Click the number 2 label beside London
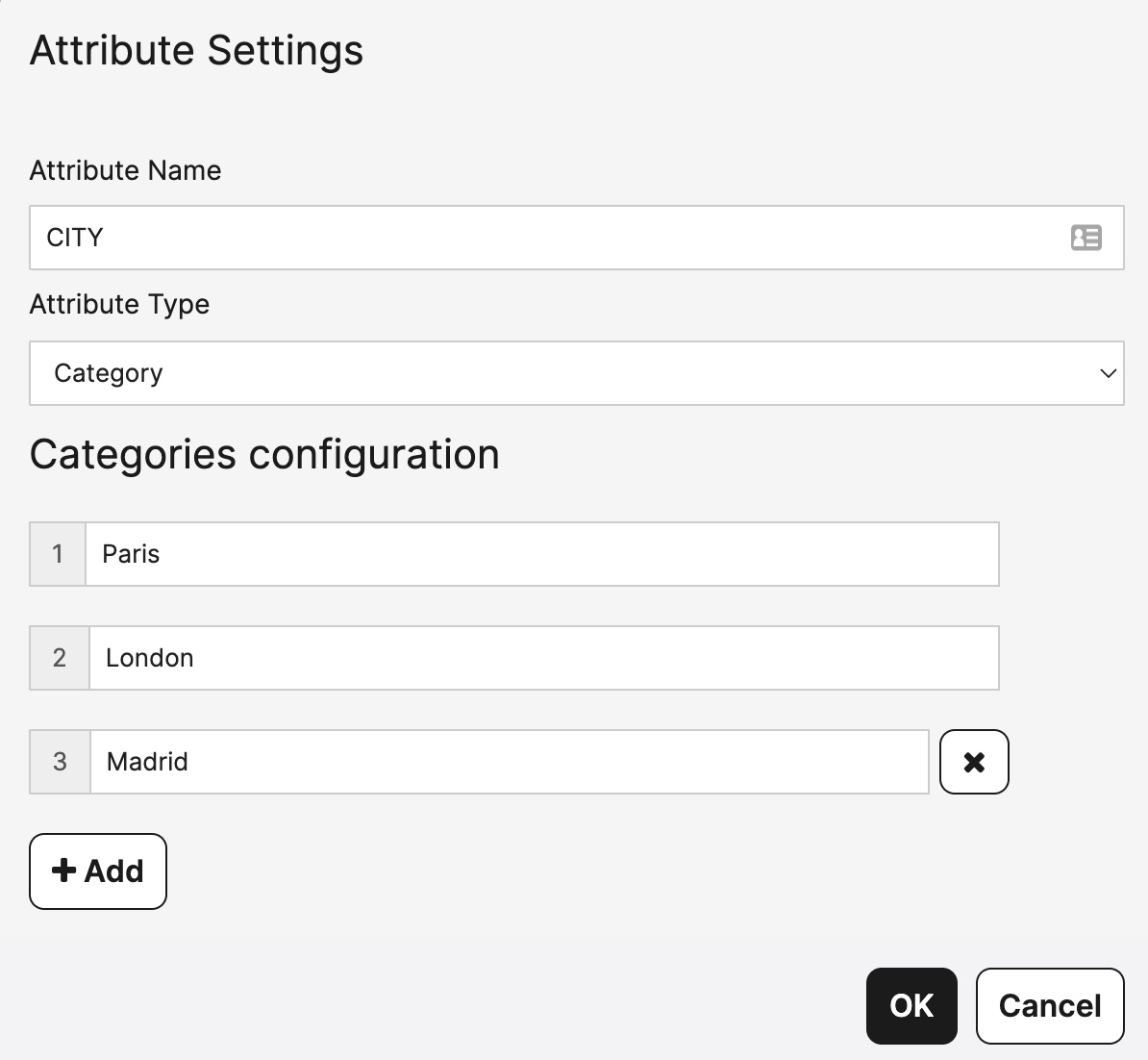1148x1060 pixels. [x=60, y=658]
